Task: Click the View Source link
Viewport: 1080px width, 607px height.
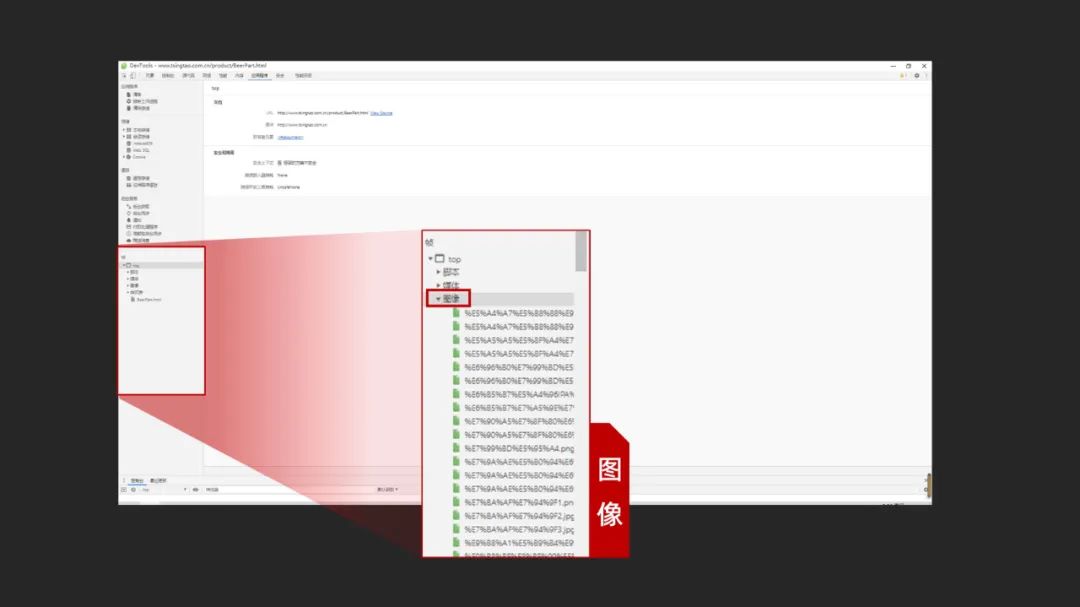Action: (x=382, y=113)
